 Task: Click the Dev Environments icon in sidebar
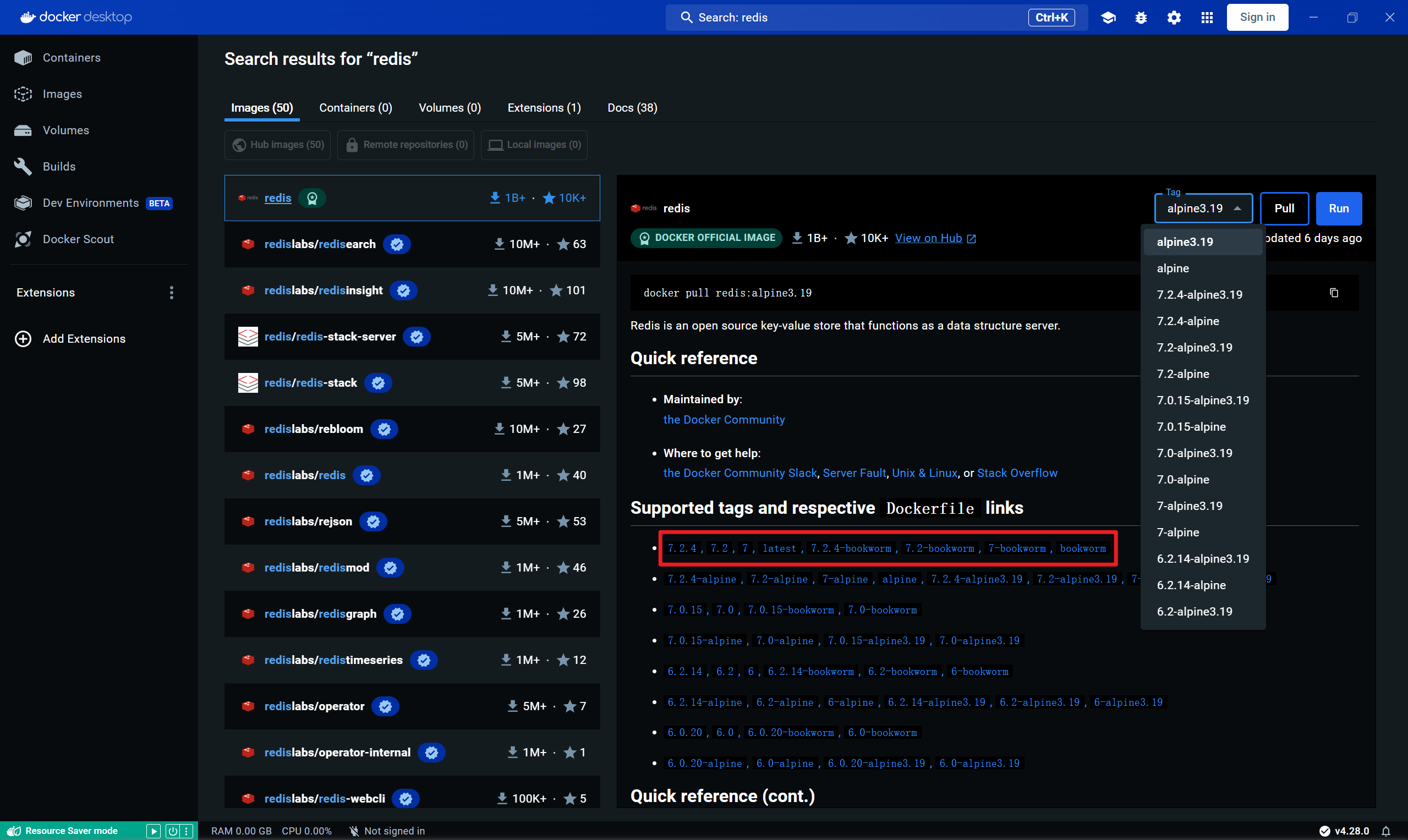click(25, 202)
